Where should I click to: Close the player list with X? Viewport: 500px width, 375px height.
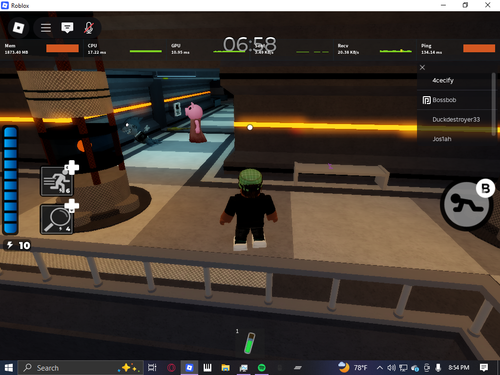(422, 67)
